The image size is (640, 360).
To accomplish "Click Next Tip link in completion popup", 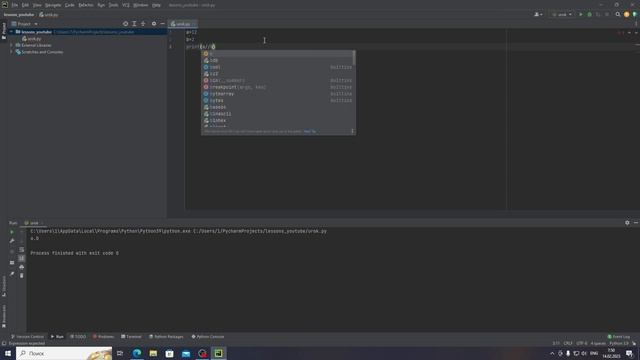I will [310, 131].
